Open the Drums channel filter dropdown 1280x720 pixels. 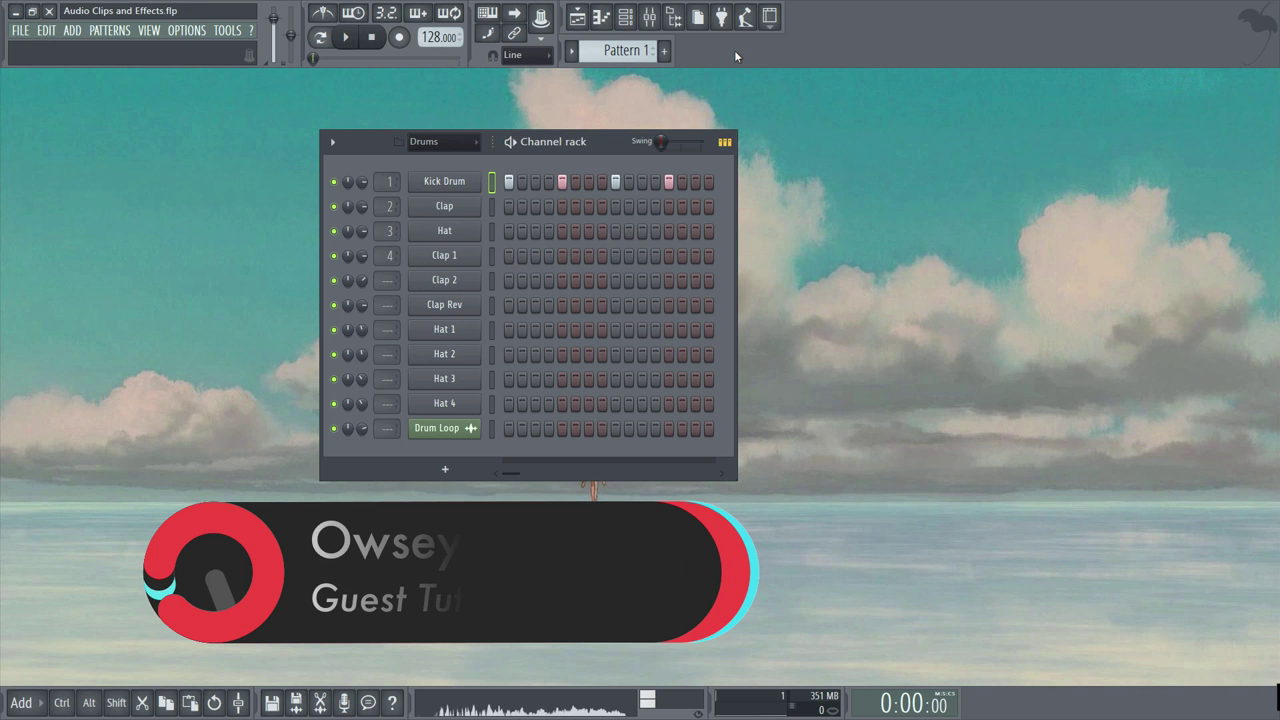point(443,142)
